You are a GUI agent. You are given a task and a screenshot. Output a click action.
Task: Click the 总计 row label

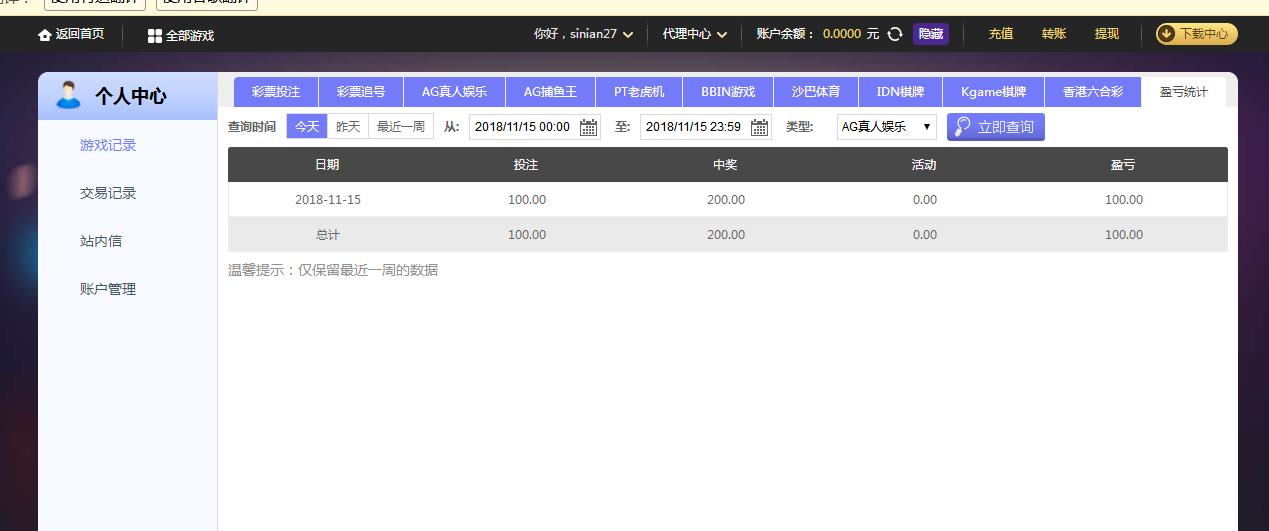point(328,235)
